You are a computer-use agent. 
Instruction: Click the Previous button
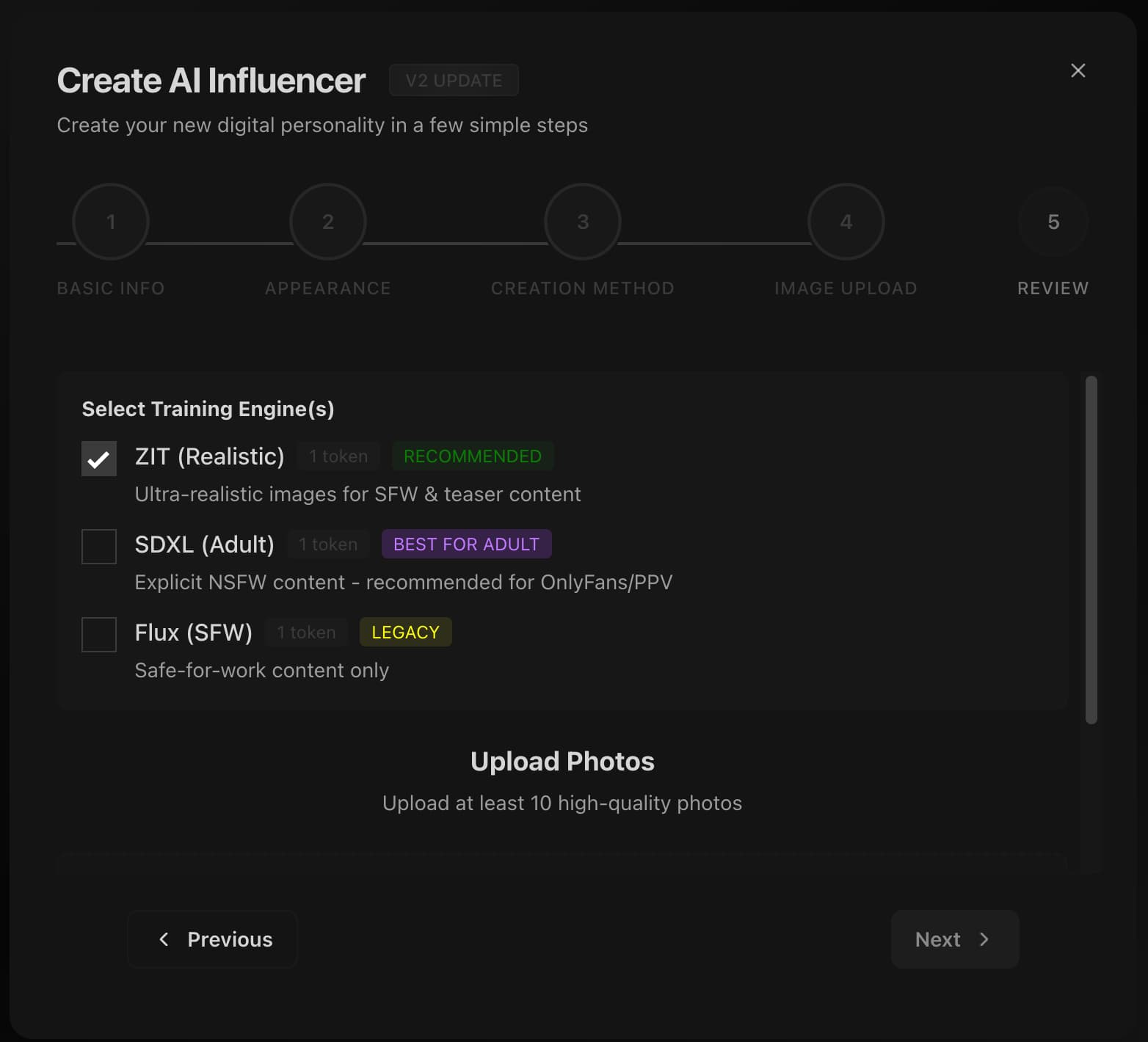click(211, 939)
